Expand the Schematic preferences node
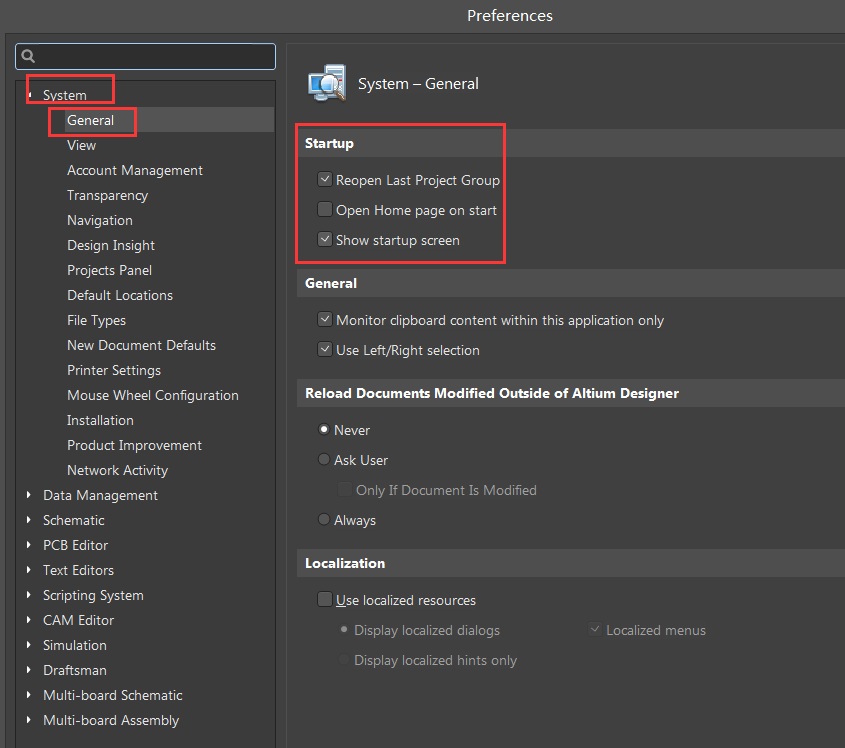This screenshot has width=845, height=748. 30,520
